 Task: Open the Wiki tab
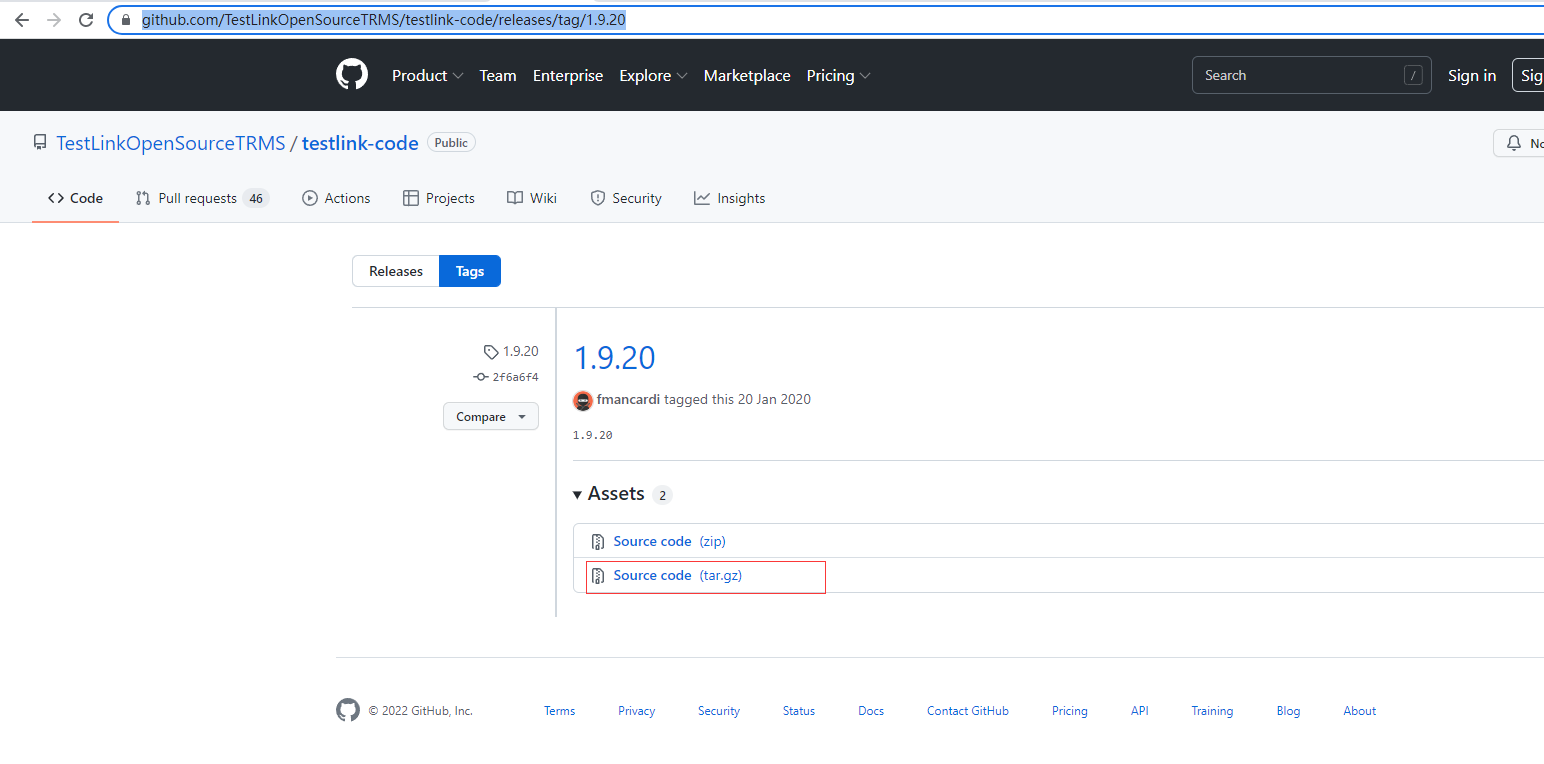pyautogui.click(x=532, y=198)
